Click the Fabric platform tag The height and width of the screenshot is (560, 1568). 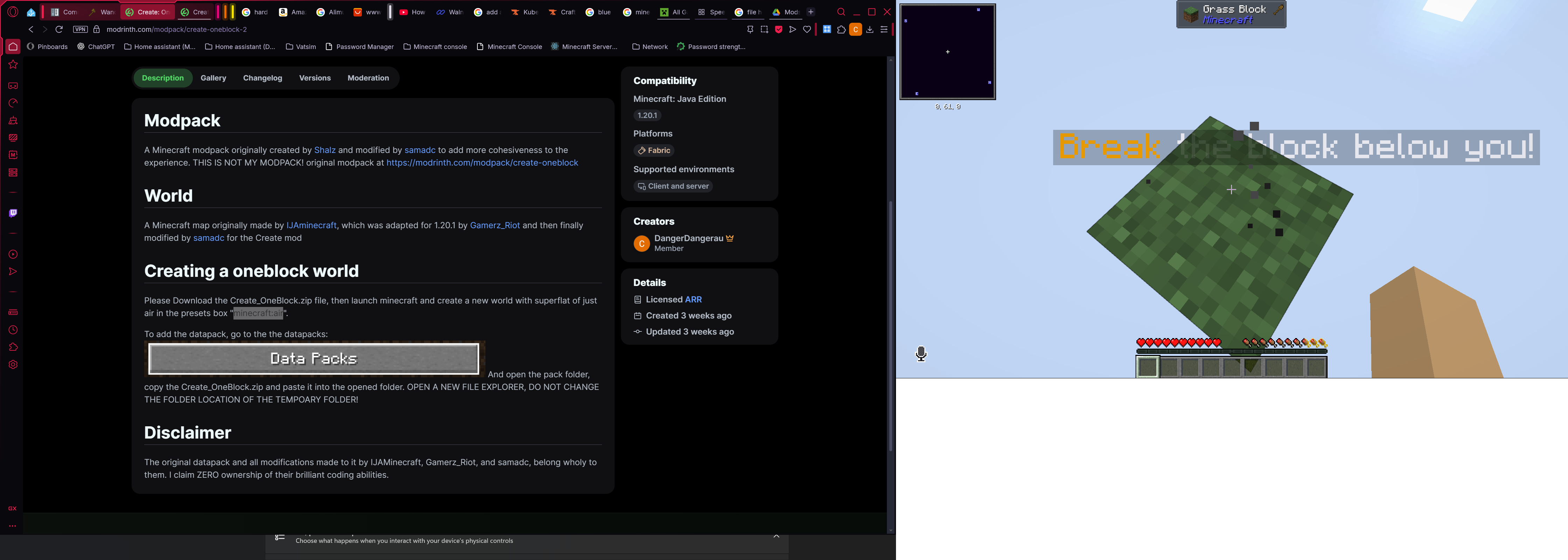tap(654, 150)
